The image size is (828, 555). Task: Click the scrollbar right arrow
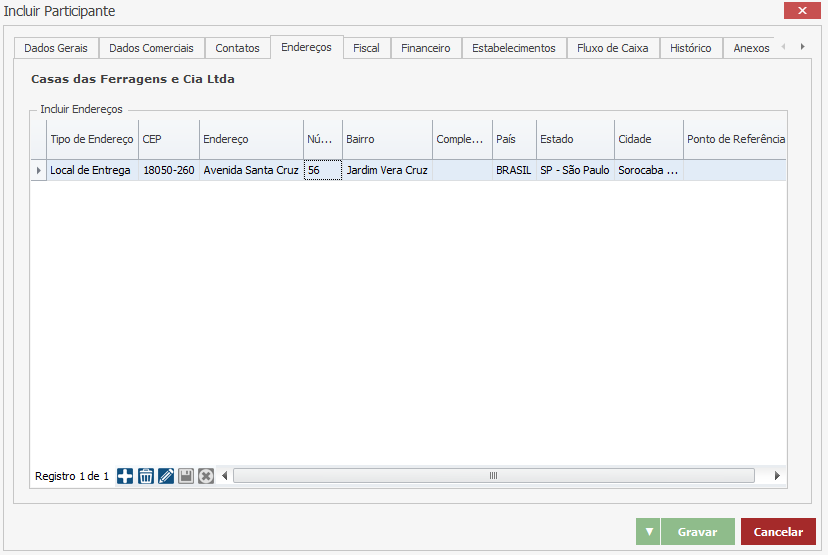point(778,476)
